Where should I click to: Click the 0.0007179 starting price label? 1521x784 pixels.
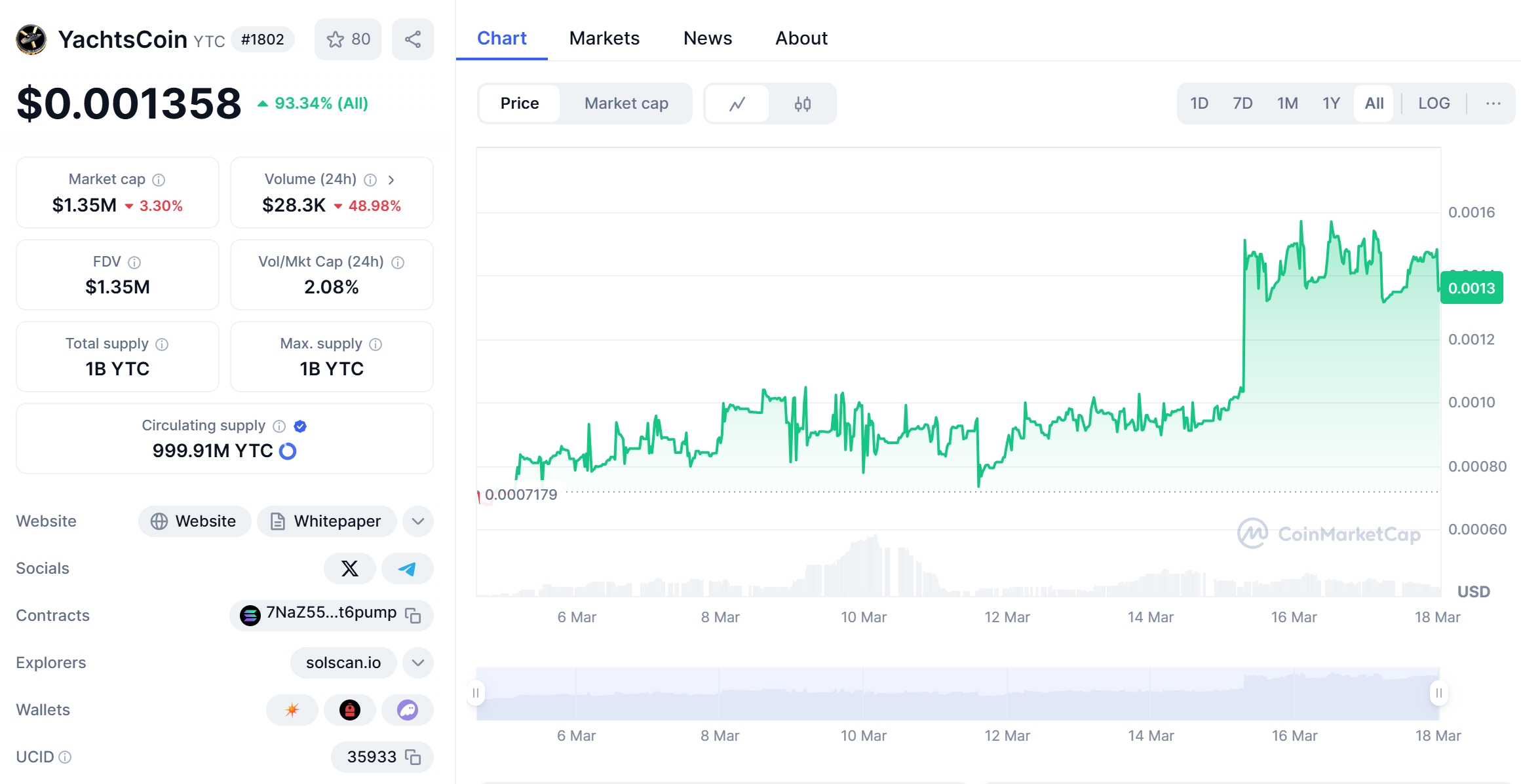(x=521, y=495)
